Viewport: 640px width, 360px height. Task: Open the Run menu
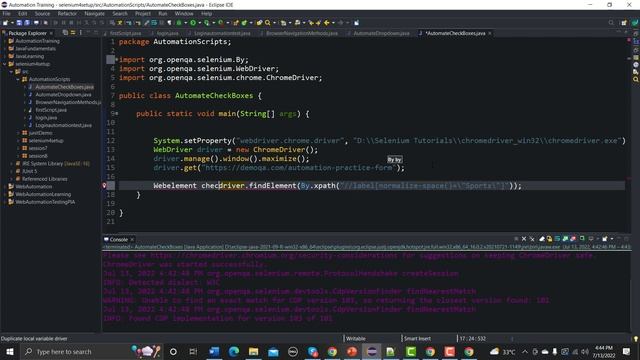coord(162,13)
